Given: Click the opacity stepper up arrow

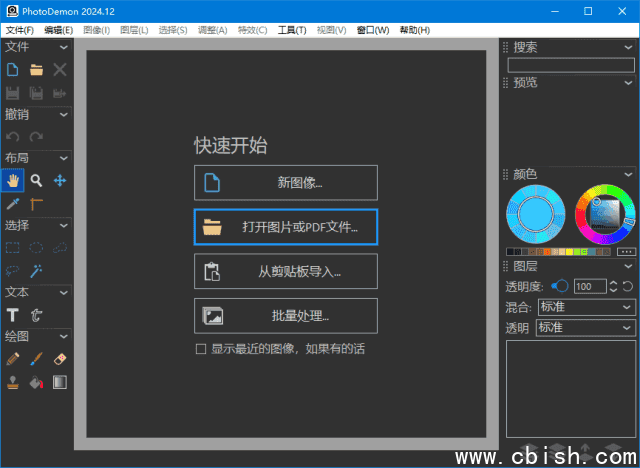Looking at the screenshot, I should (x=613, y=283).
